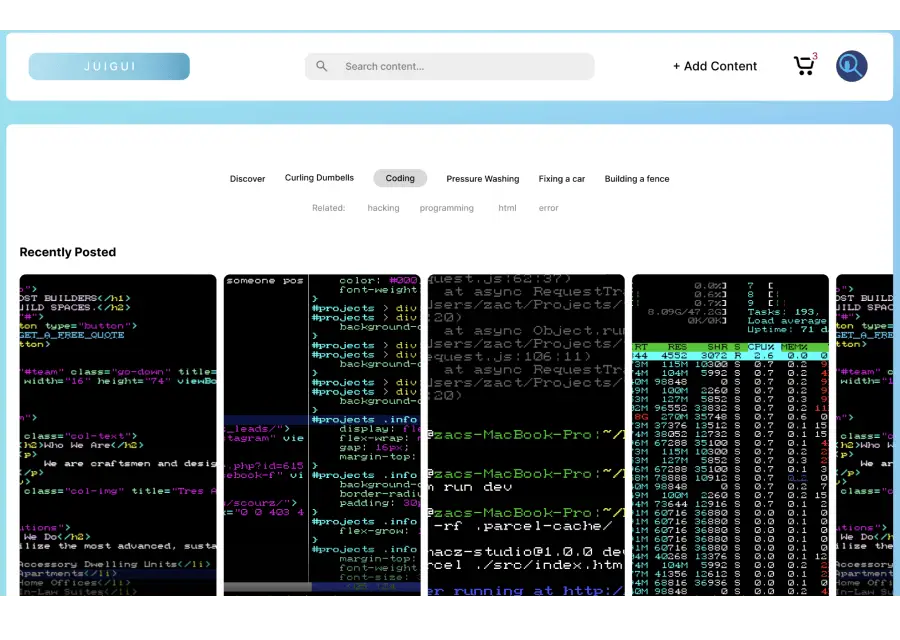
Task: Click the search magnifier icon
Action: [x=321, y=66]
